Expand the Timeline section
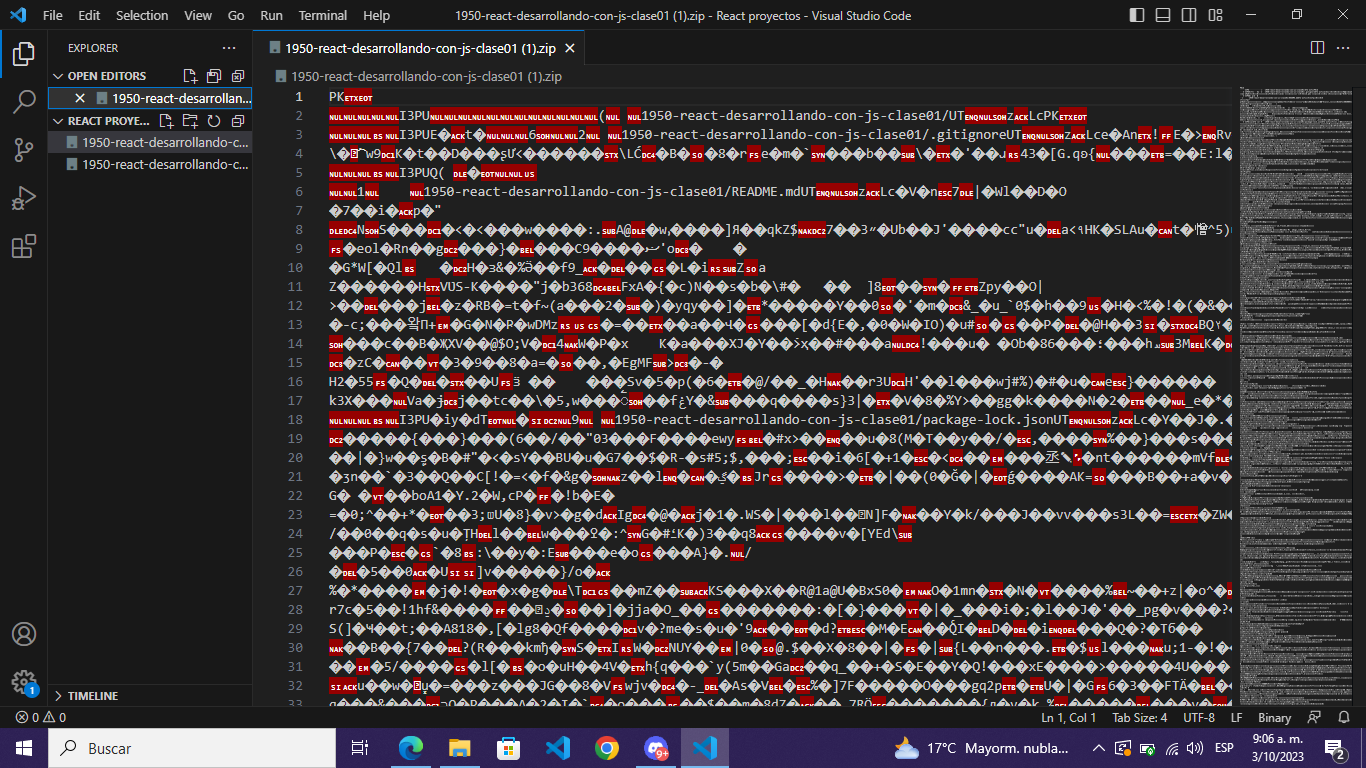 tap(150, 695)
